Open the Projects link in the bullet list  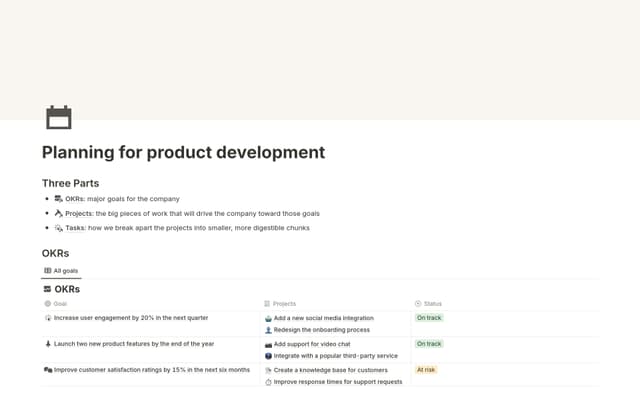(x=79, y=213)
